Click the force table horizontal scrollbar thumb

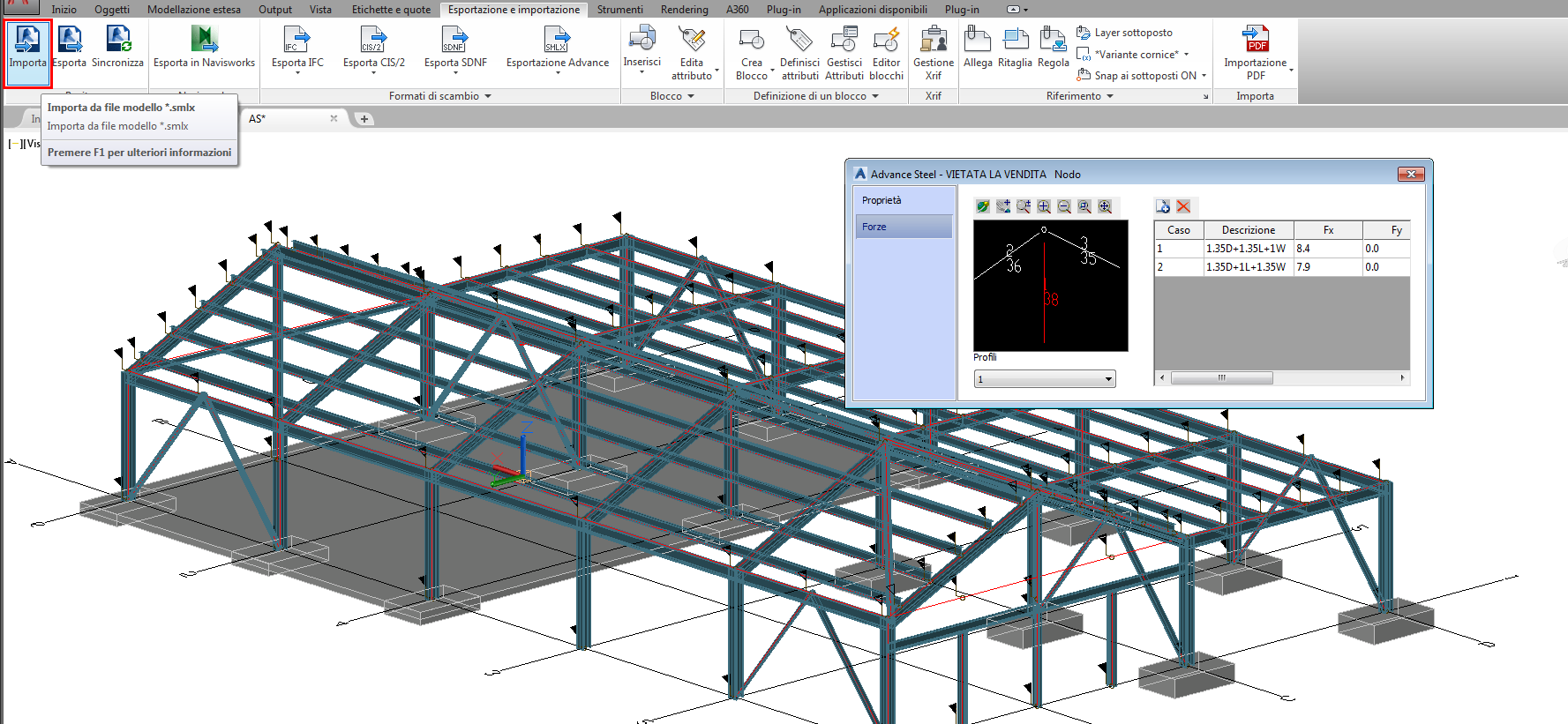tap(1221, 378)
